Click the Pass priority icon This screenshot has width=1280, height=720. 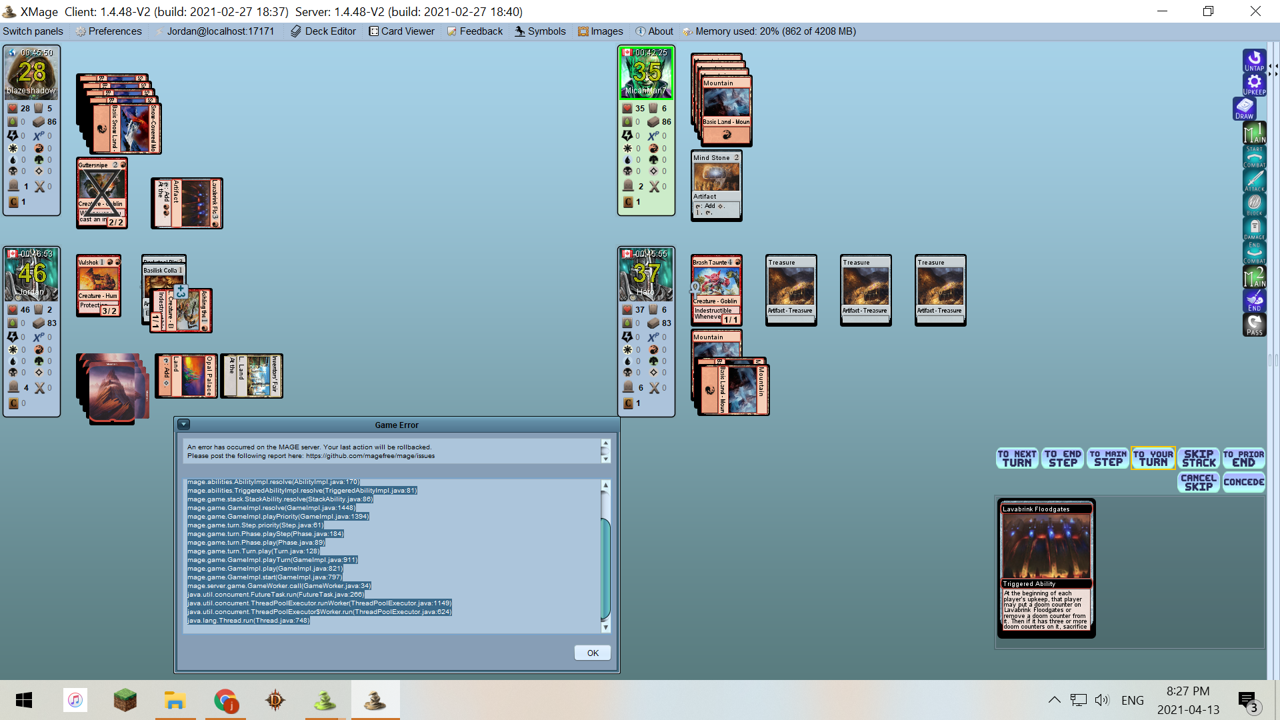(1254, 325)
